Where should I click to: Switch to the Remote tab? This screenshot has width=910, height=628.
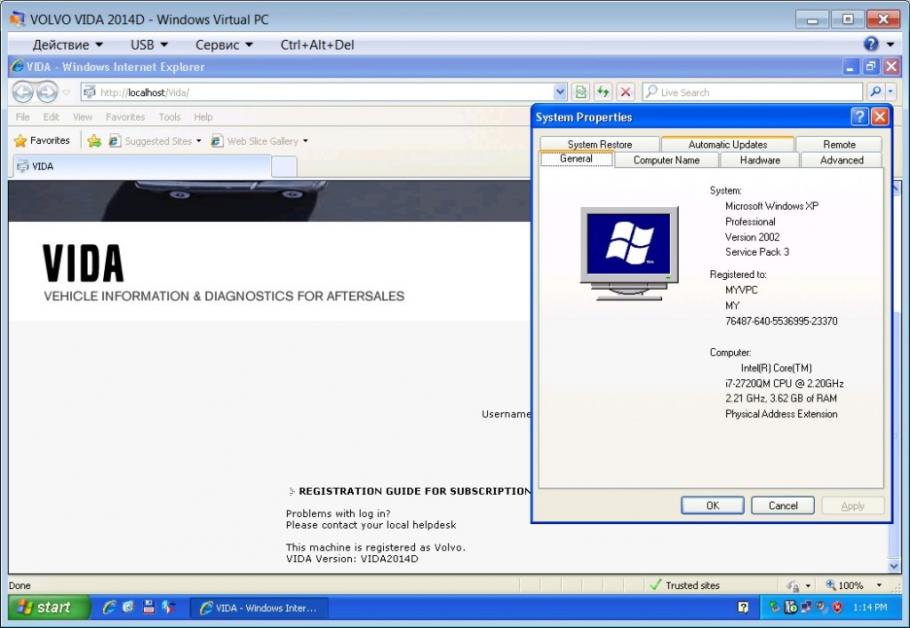click(x=839, y=144)
